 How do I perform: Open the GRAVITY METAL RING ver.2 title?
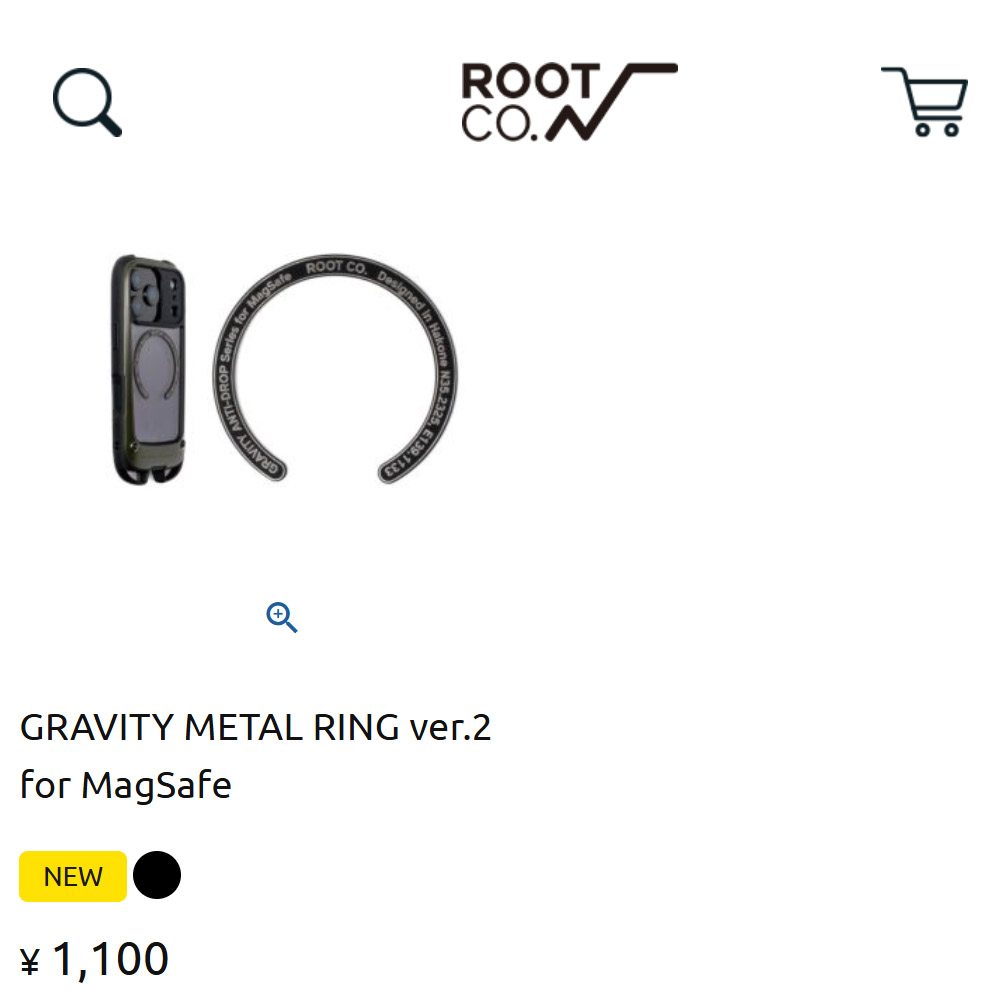tap(255, 728)
